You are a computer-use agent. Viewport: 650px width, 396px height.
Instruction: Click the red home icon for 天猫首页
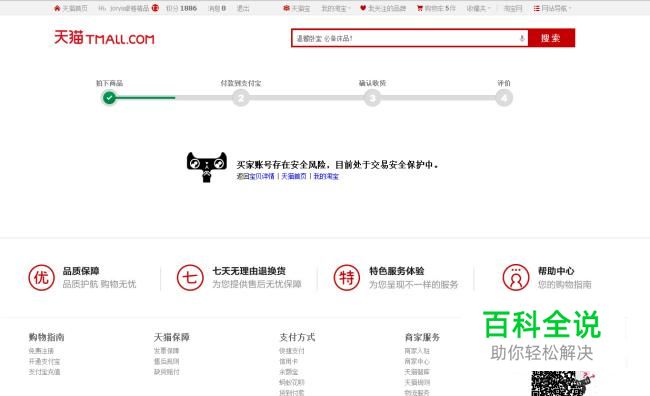57,8
